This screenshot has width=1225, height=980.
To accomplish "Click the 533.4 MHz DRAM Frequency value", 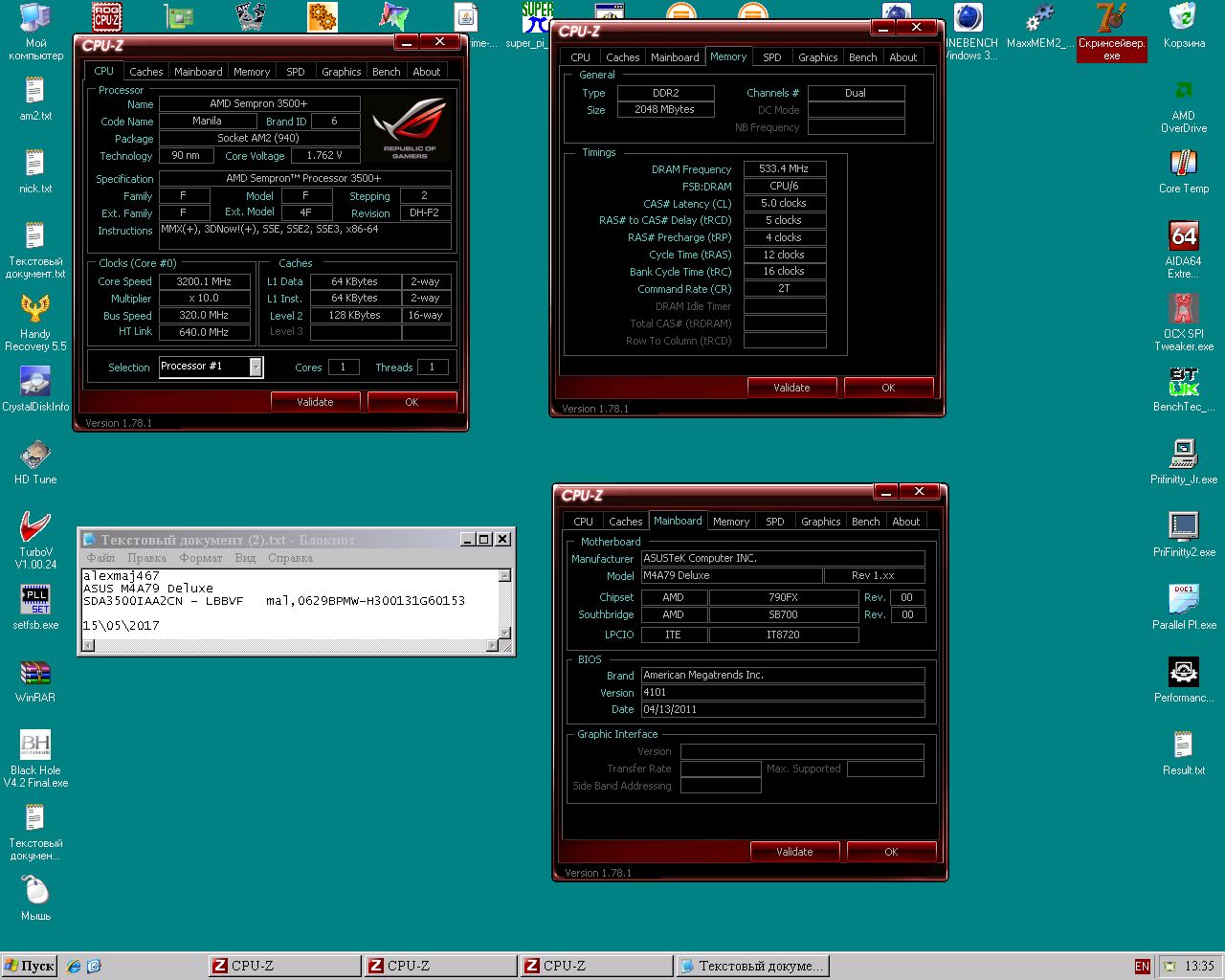I will click(784, 168).
